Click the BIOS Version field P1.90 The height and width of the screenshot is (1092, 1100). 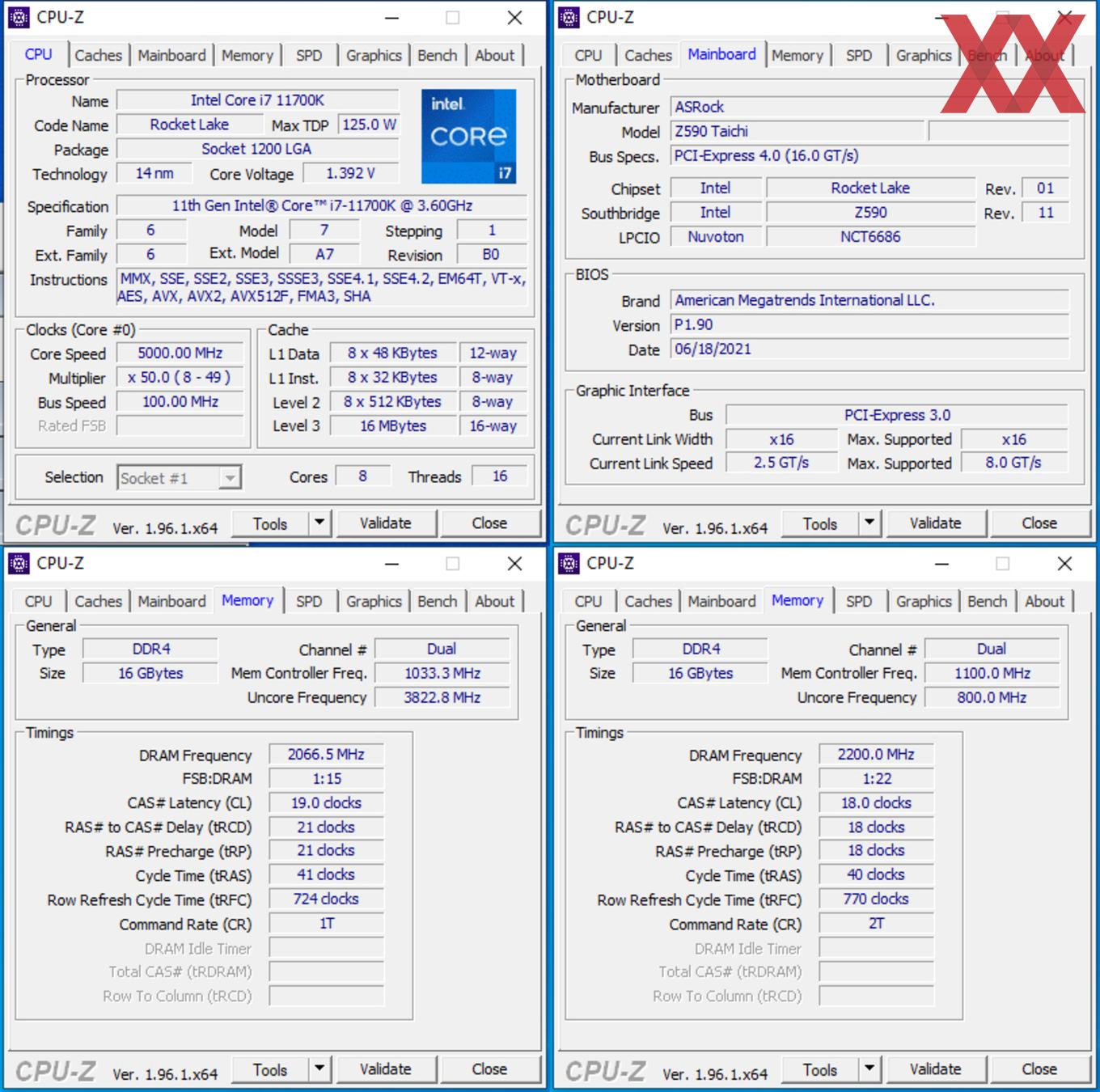click(869, 324)
